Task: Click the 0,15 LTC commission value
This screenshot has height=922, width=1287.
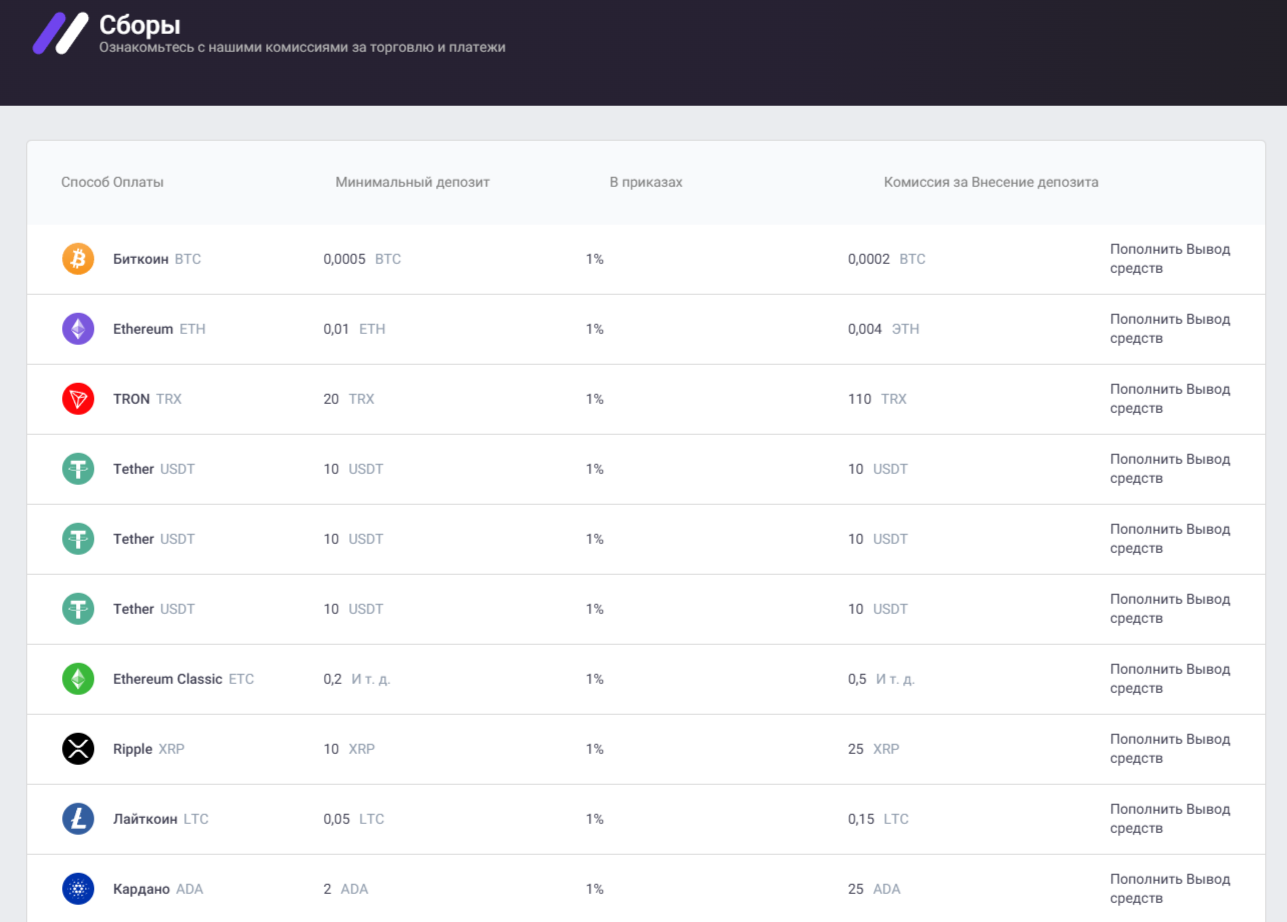Action: click(x=879, y=819)
